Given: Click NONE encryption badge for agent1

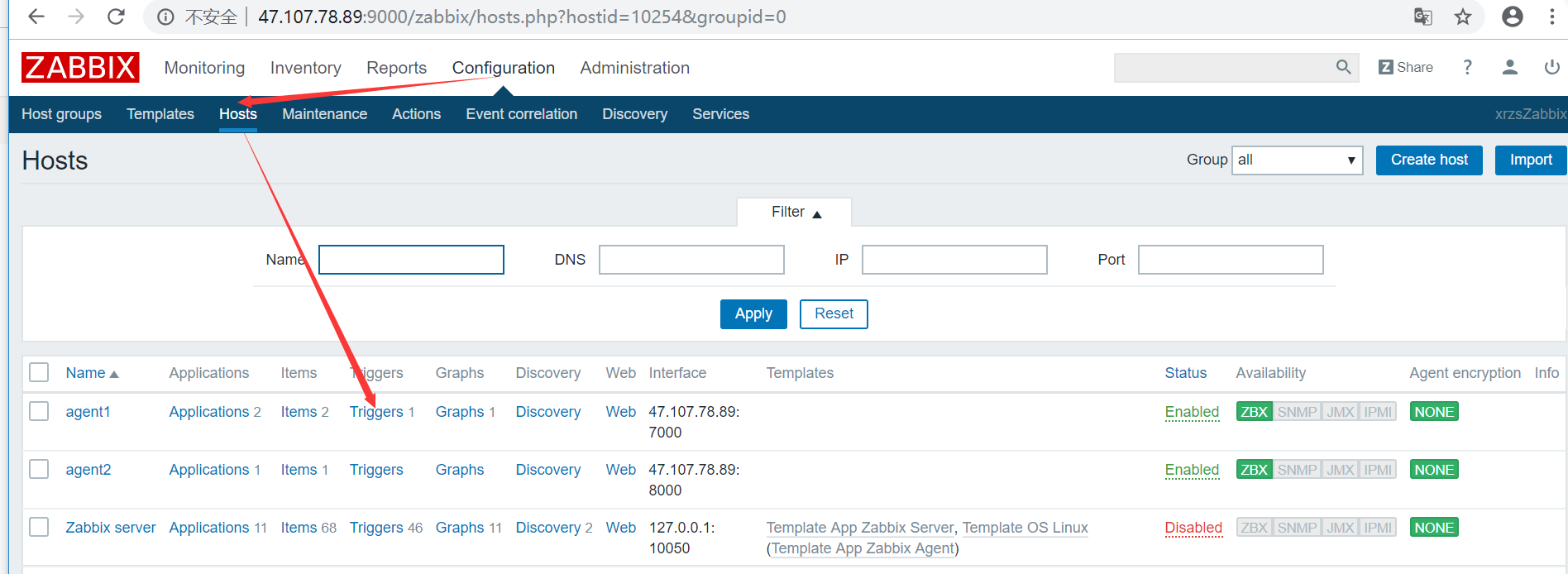Looking at the screenshot, I should 1434,412.
